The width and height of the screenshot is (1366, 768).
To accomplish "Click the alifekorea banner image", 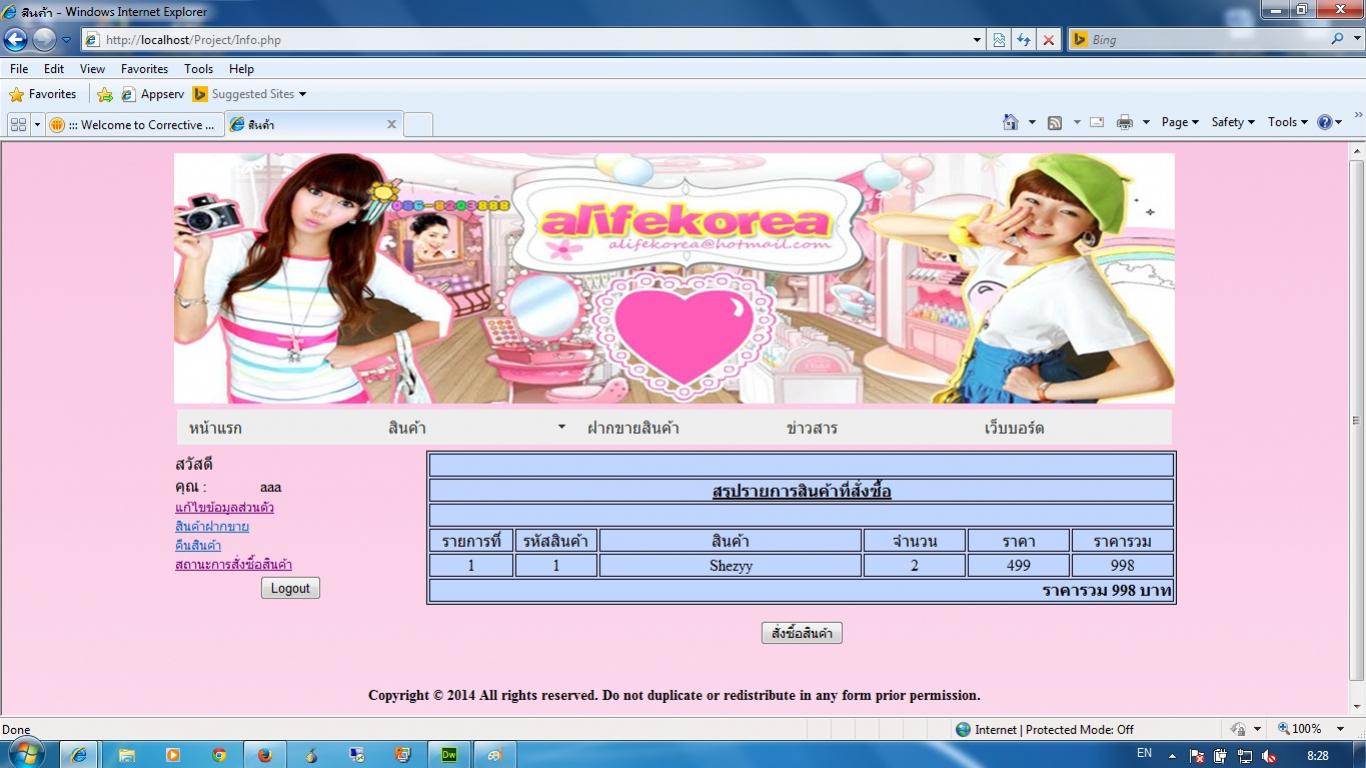I will point(674,278).
